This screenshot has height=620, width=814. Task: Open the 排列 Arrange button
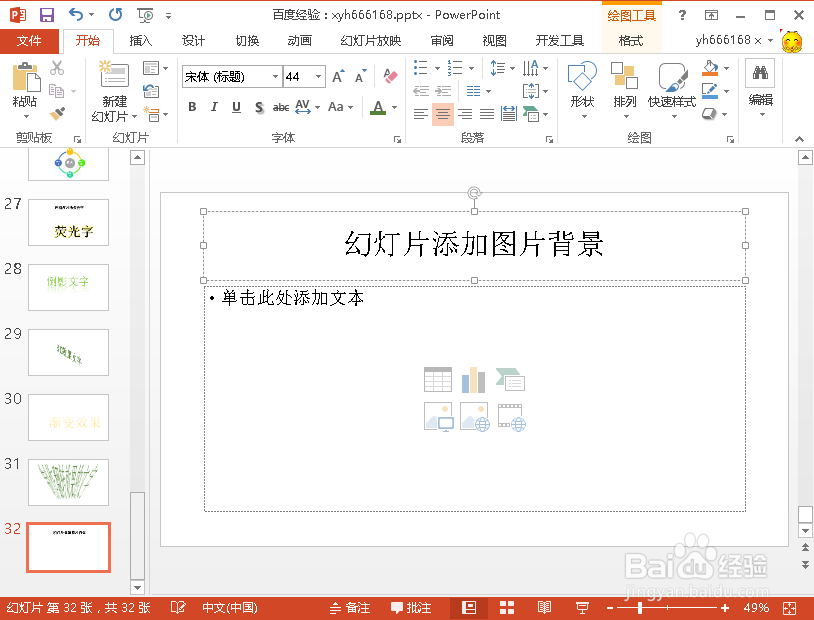point(625,89)
